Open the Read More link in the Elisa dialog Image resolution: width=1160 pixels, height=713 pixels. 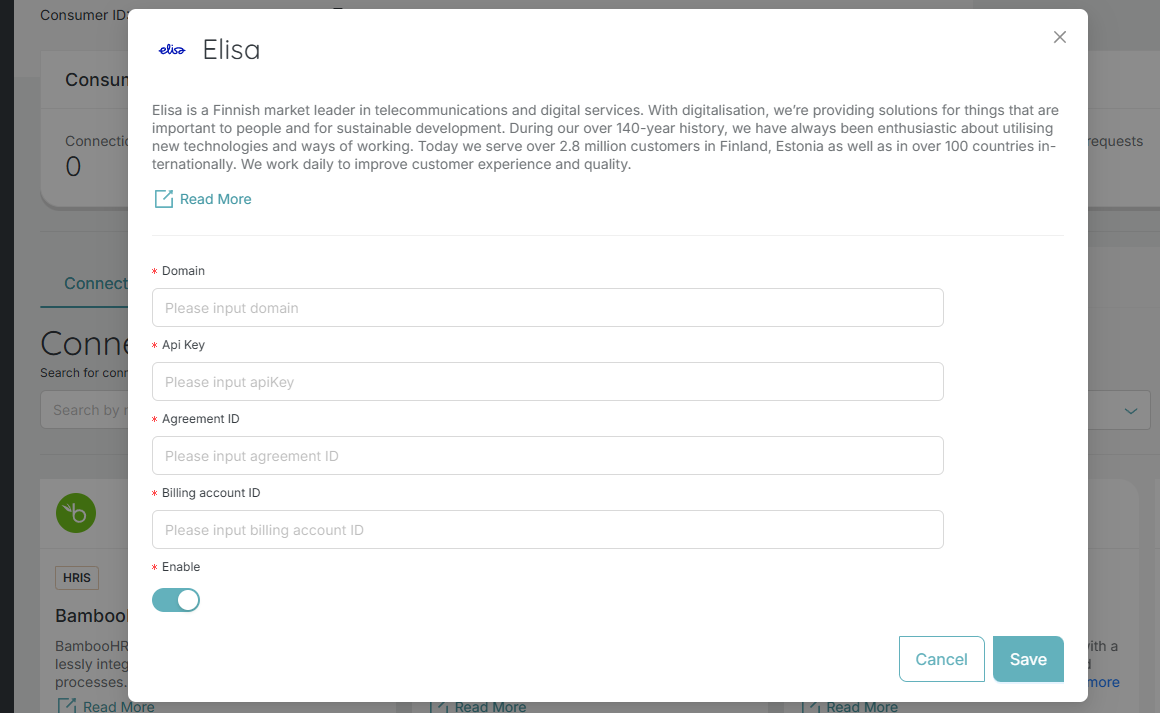click(x=215, y=199)
